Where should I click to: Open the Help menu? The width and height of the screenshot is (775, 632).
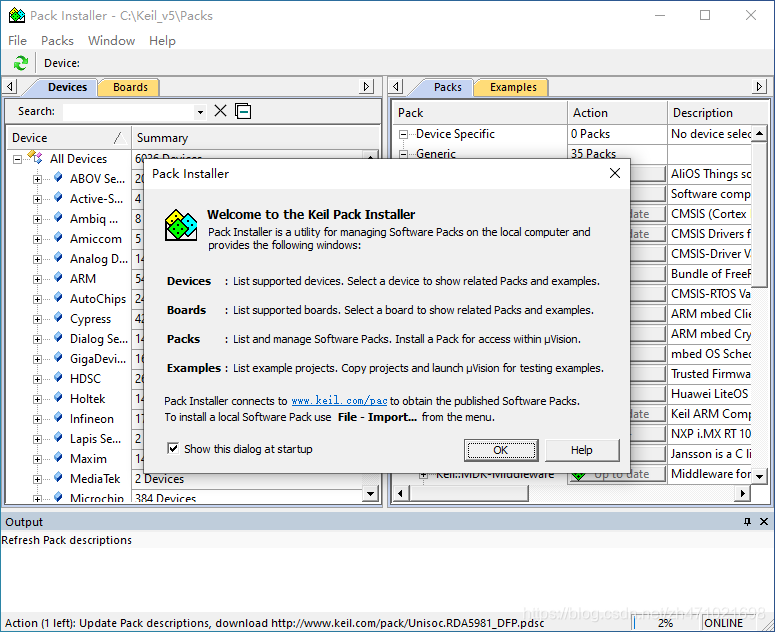tap(162, 41)
